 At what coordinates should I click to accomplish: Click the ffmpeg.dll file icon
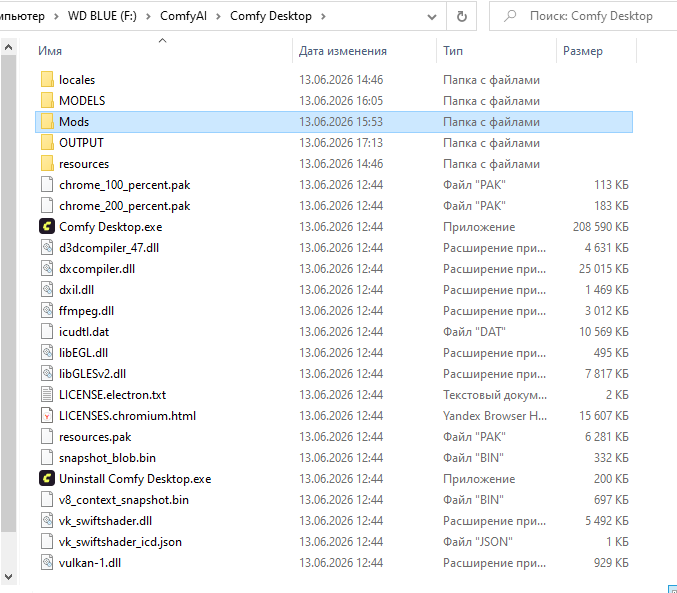point(47,311)
